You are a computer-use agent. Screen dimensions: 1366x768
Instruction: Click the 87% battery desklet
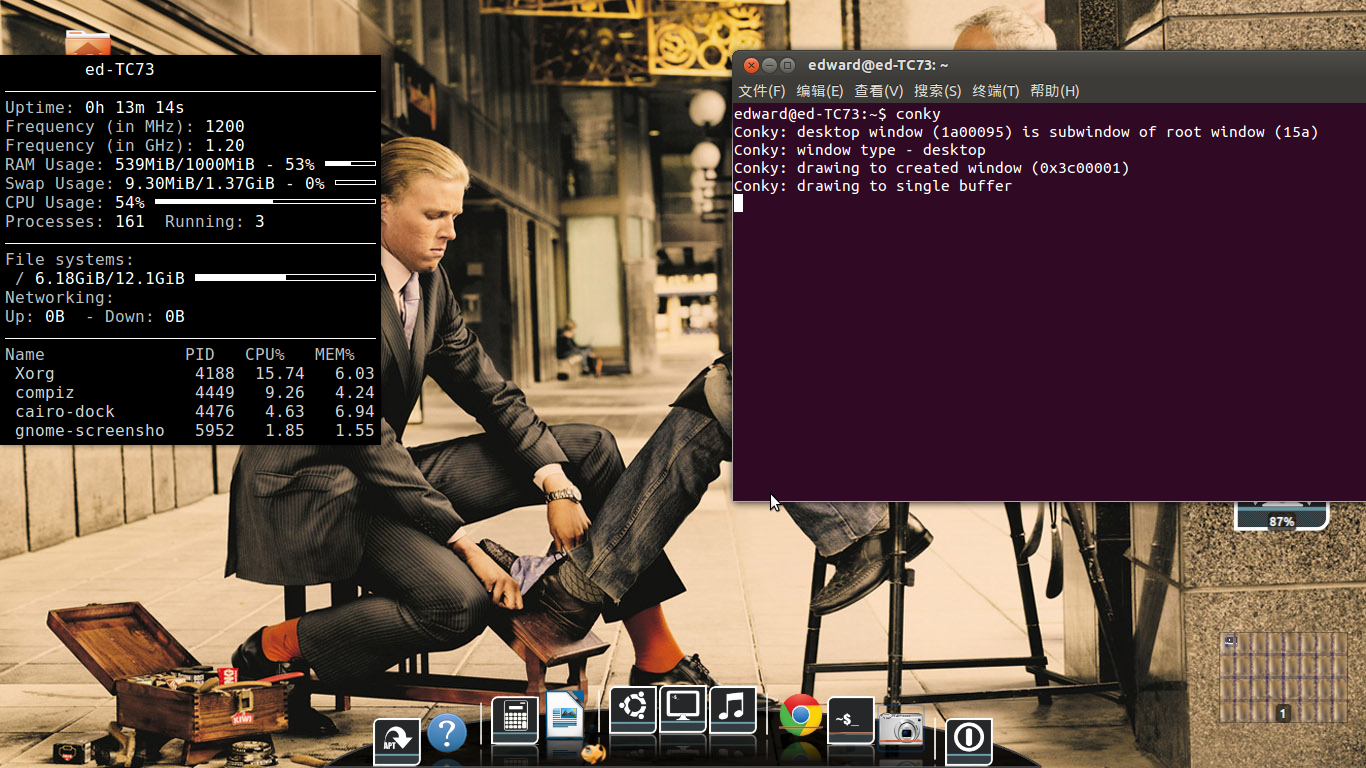pyautogui.click(x=1281, y=516)
